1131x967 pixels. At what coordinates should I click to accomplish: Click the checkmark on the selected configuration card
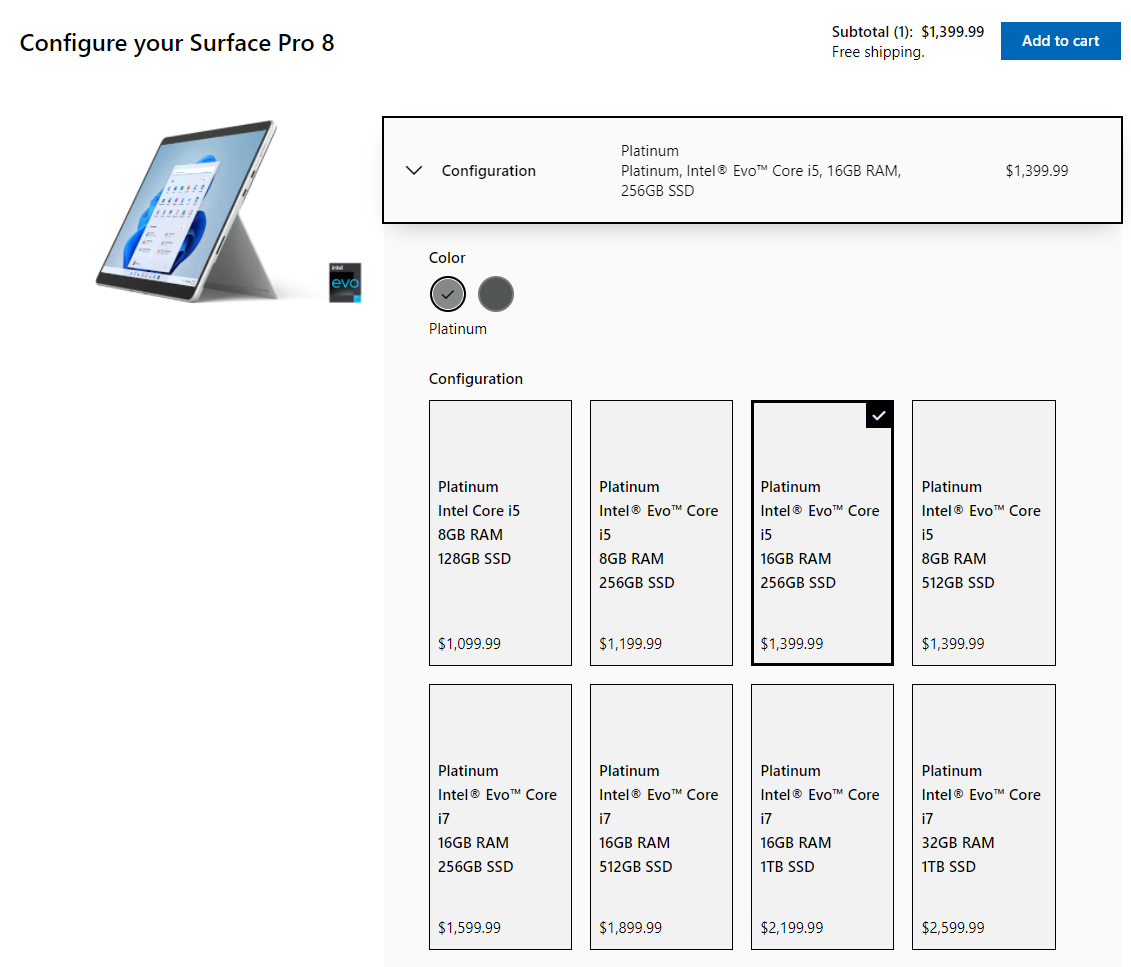coord(879,415)
